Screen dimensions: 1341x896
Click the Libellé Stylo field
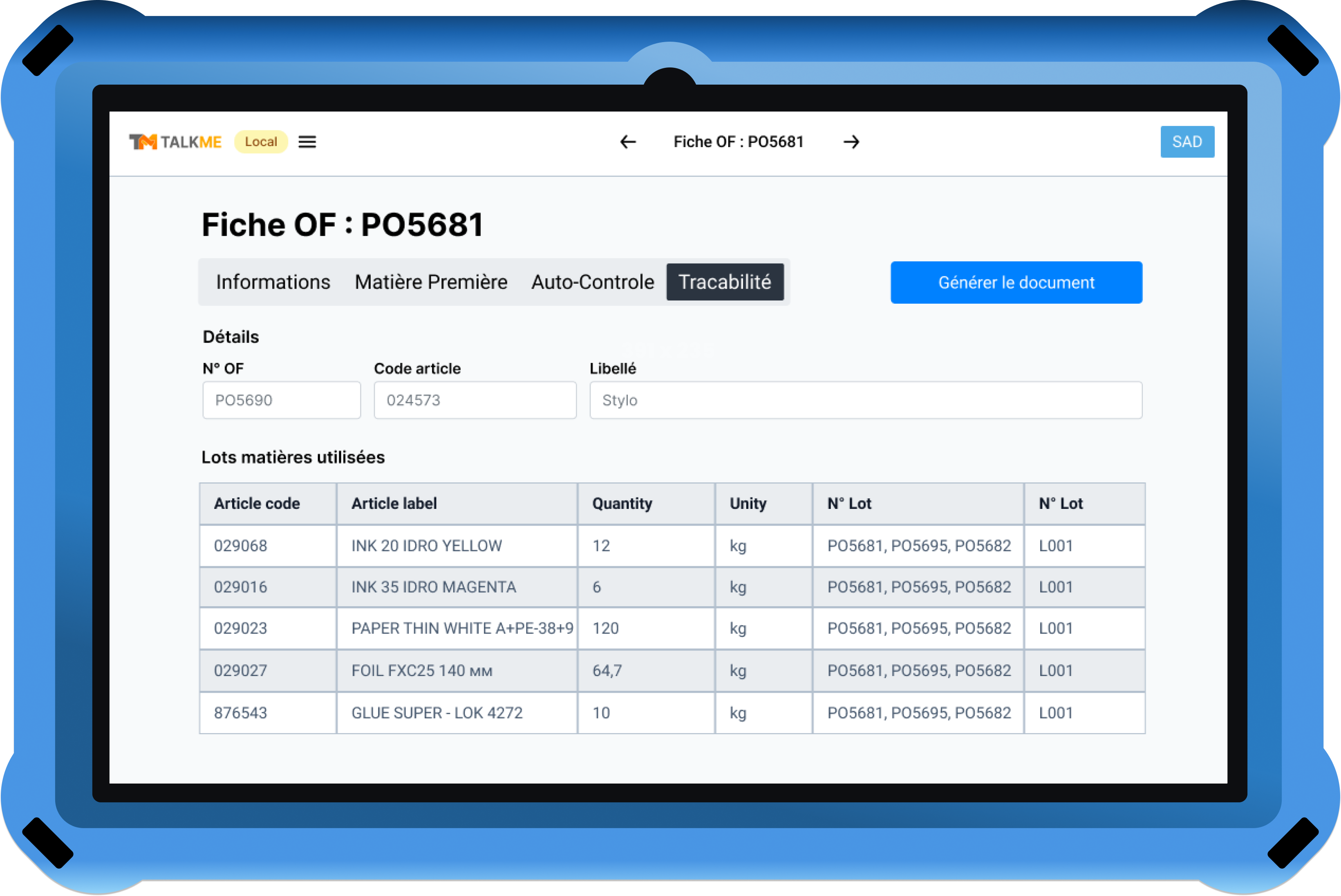point(865,400)
